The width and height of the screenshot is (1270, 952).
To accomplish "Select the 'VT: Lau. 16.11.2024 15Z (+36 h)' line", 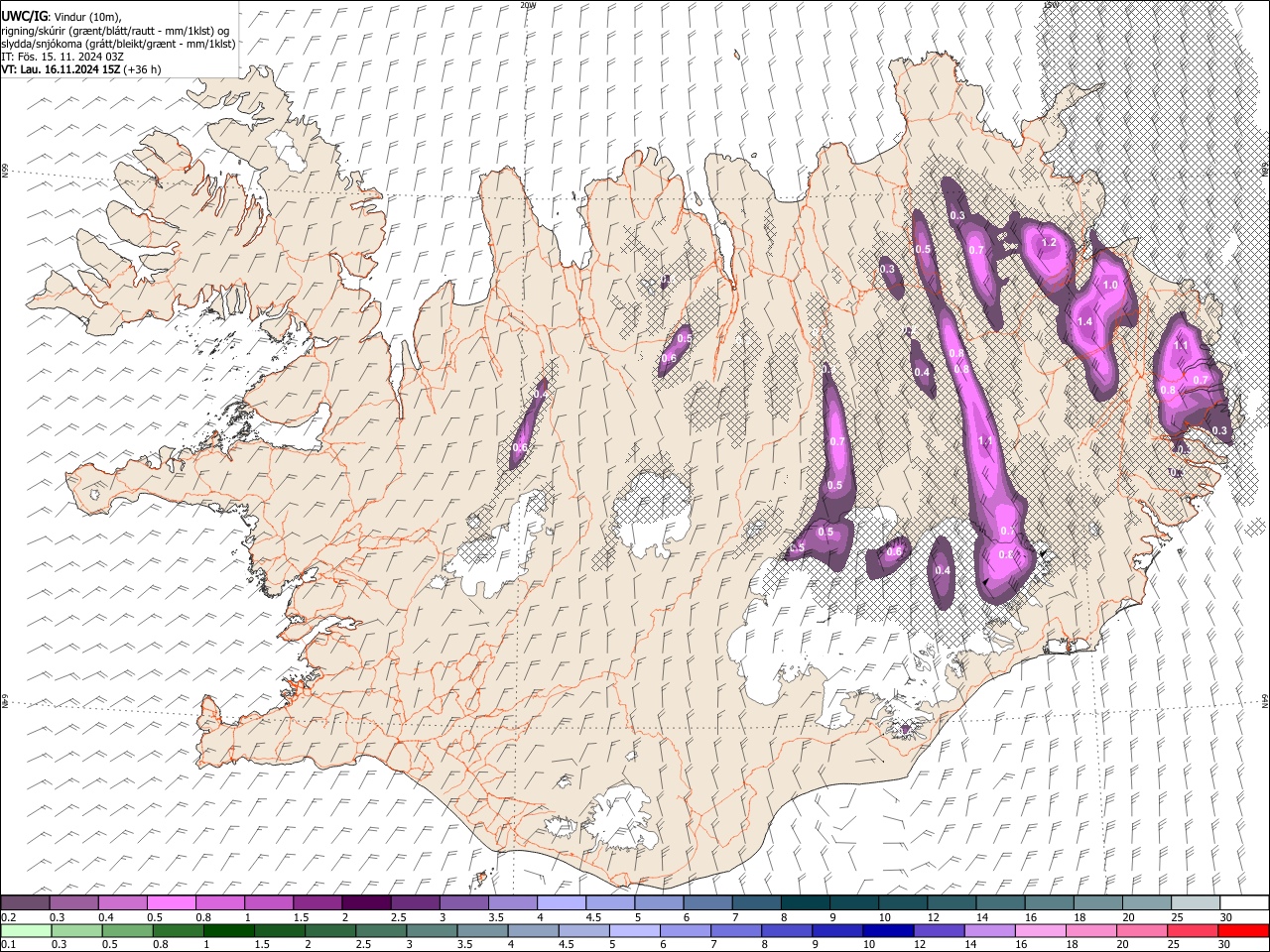I will pyautogui.click(x=81, y=69).
